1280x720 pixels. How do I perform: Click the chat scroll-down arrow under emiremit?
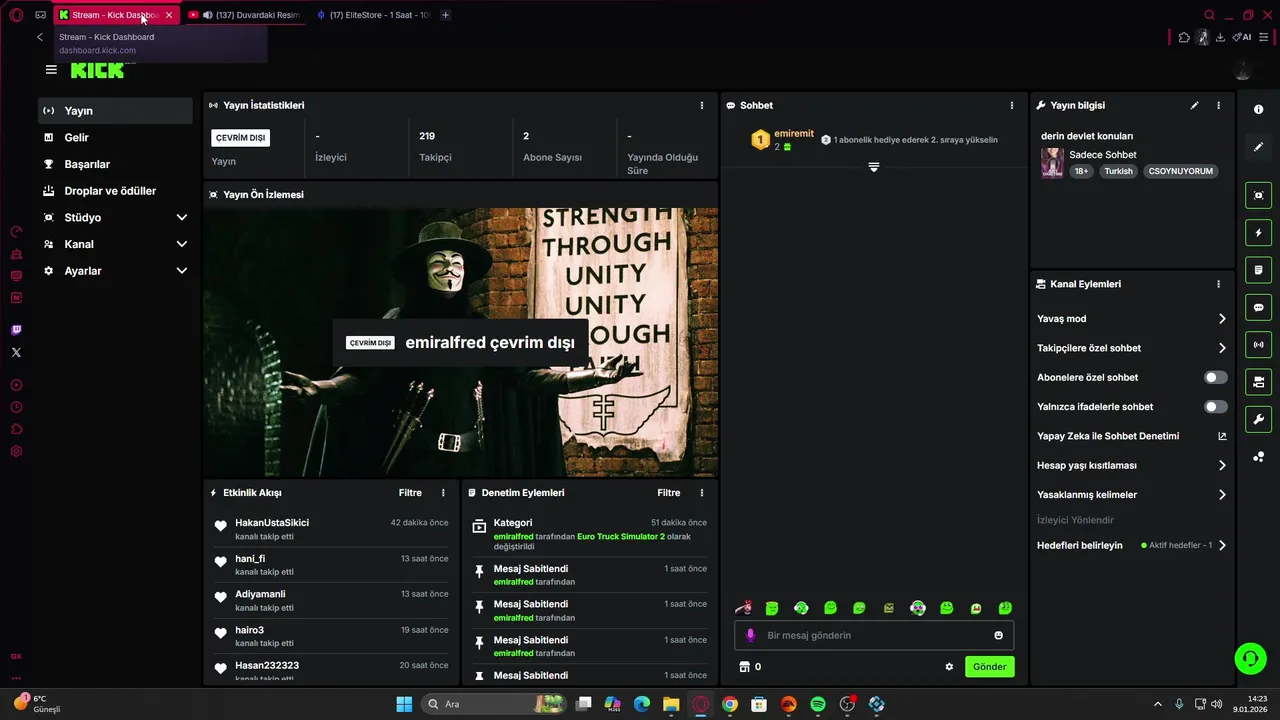coord(873,167)
